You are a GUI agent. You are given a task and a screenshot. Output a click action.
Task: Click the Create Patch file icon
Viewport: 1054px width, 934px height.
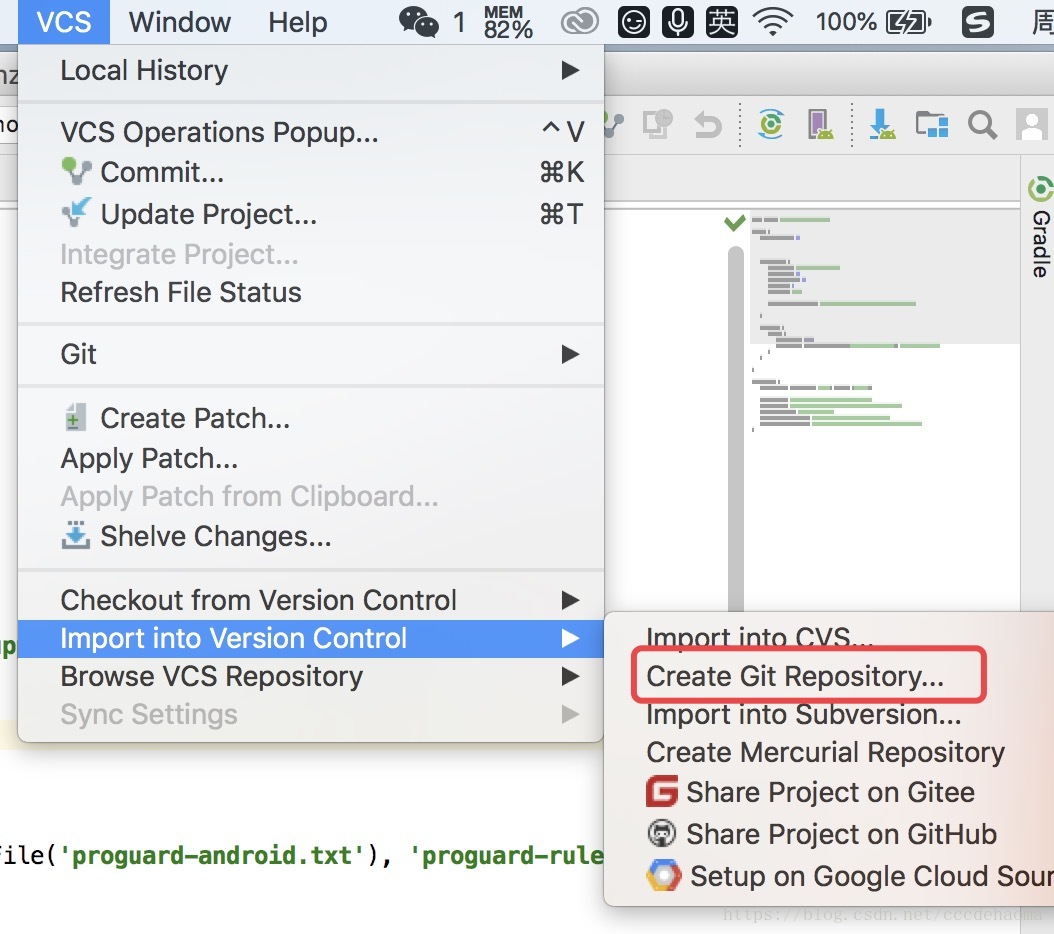[75, 417]
